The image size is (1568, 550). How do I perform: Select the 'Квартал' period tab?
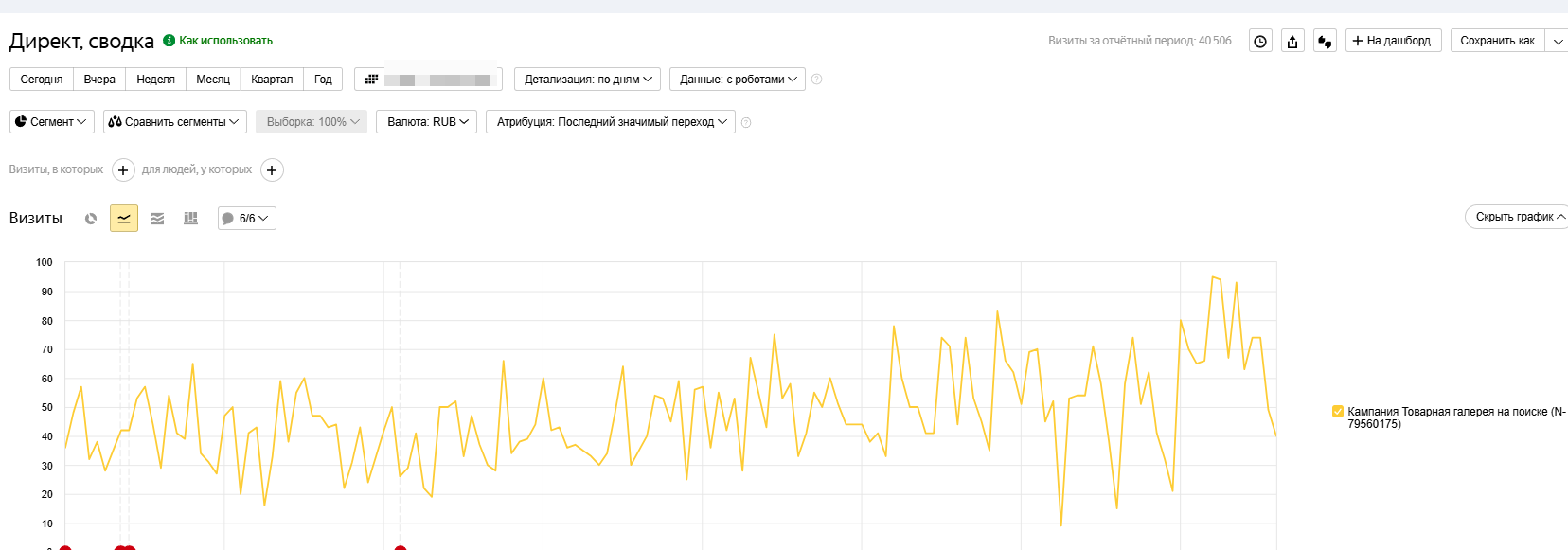tap(272, 80)
